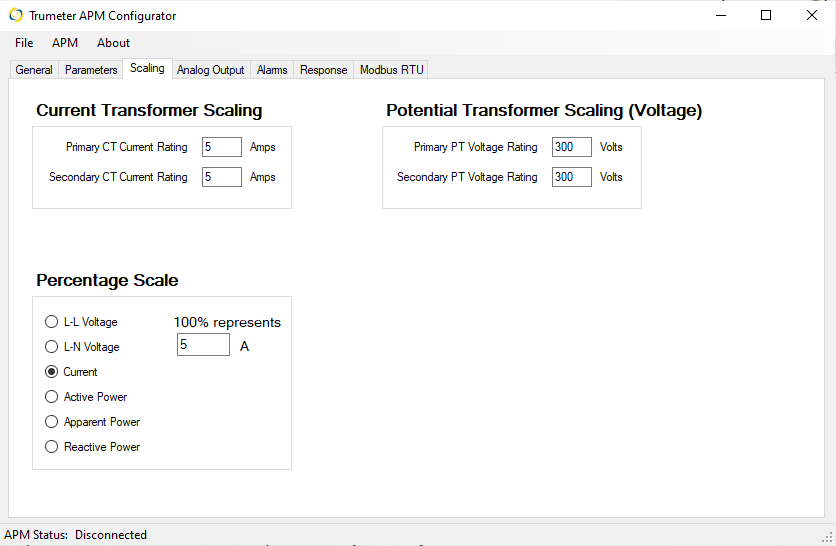
Task: Open the File menu
Action: click(x=24, y=43)
